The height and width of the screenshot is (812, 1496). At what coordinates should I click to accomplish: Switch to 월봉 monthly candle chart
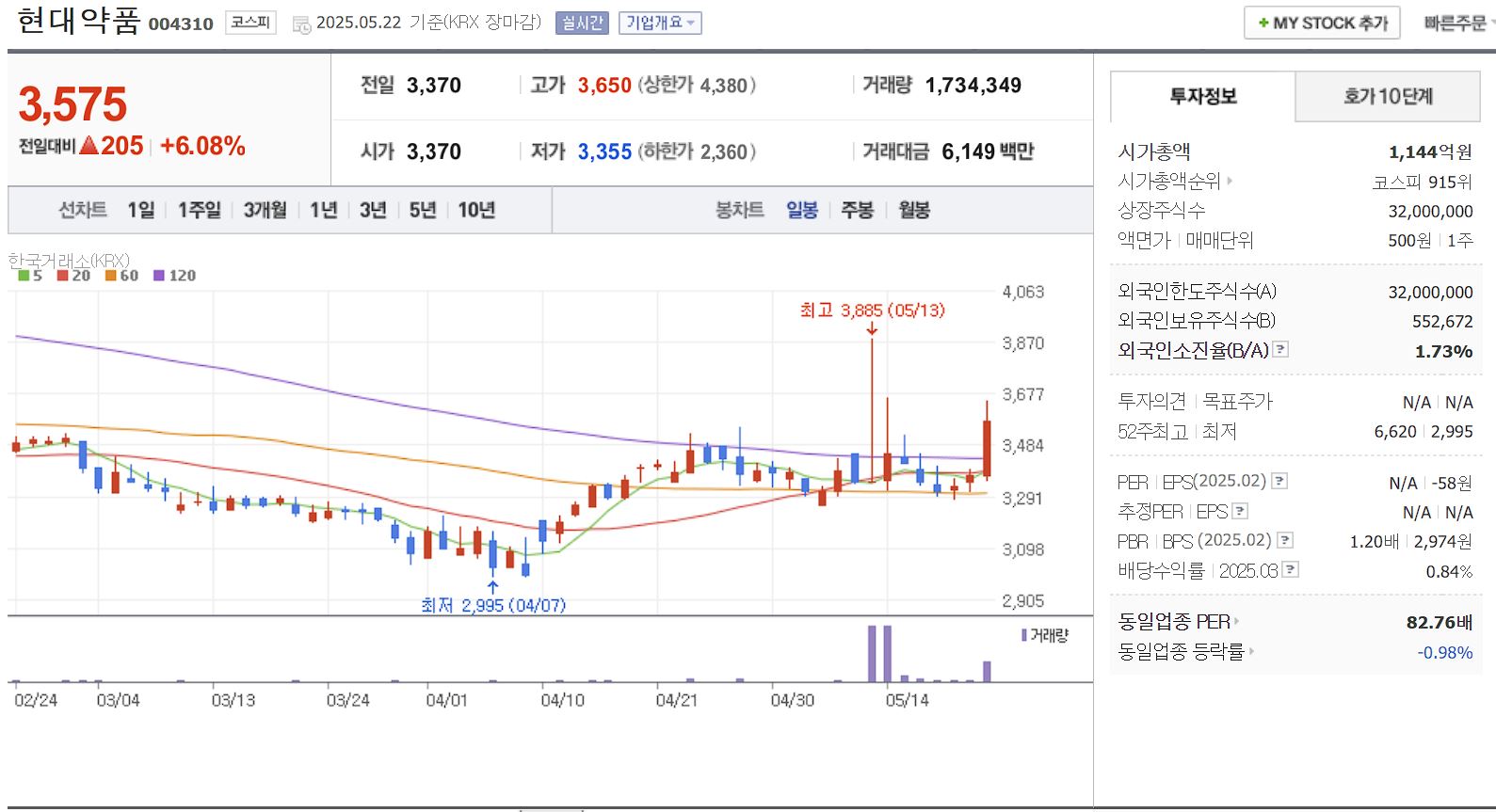click(914, 210)
